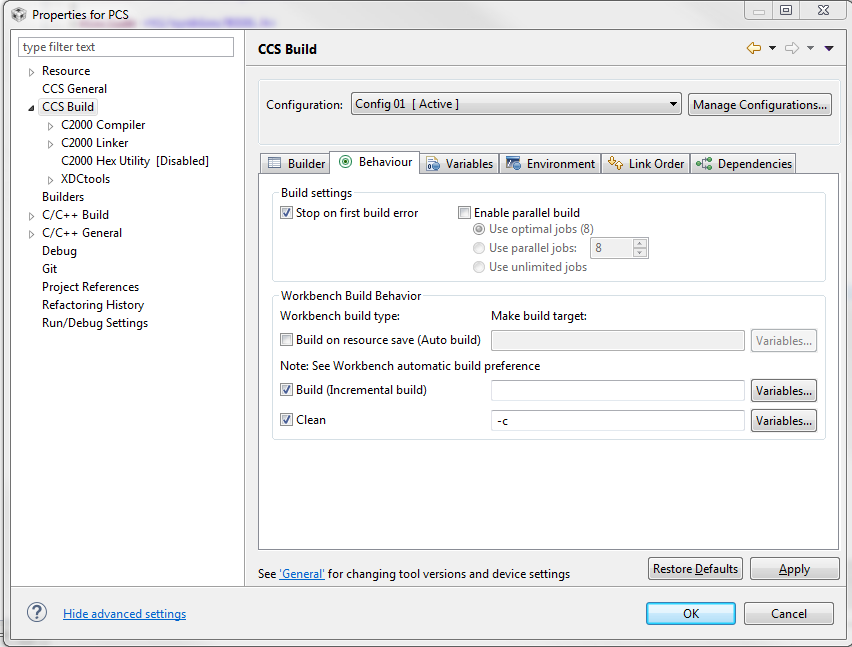The image size is (852, 647).
Task: Click the forward navigation arrow icon
Action: 791,48
